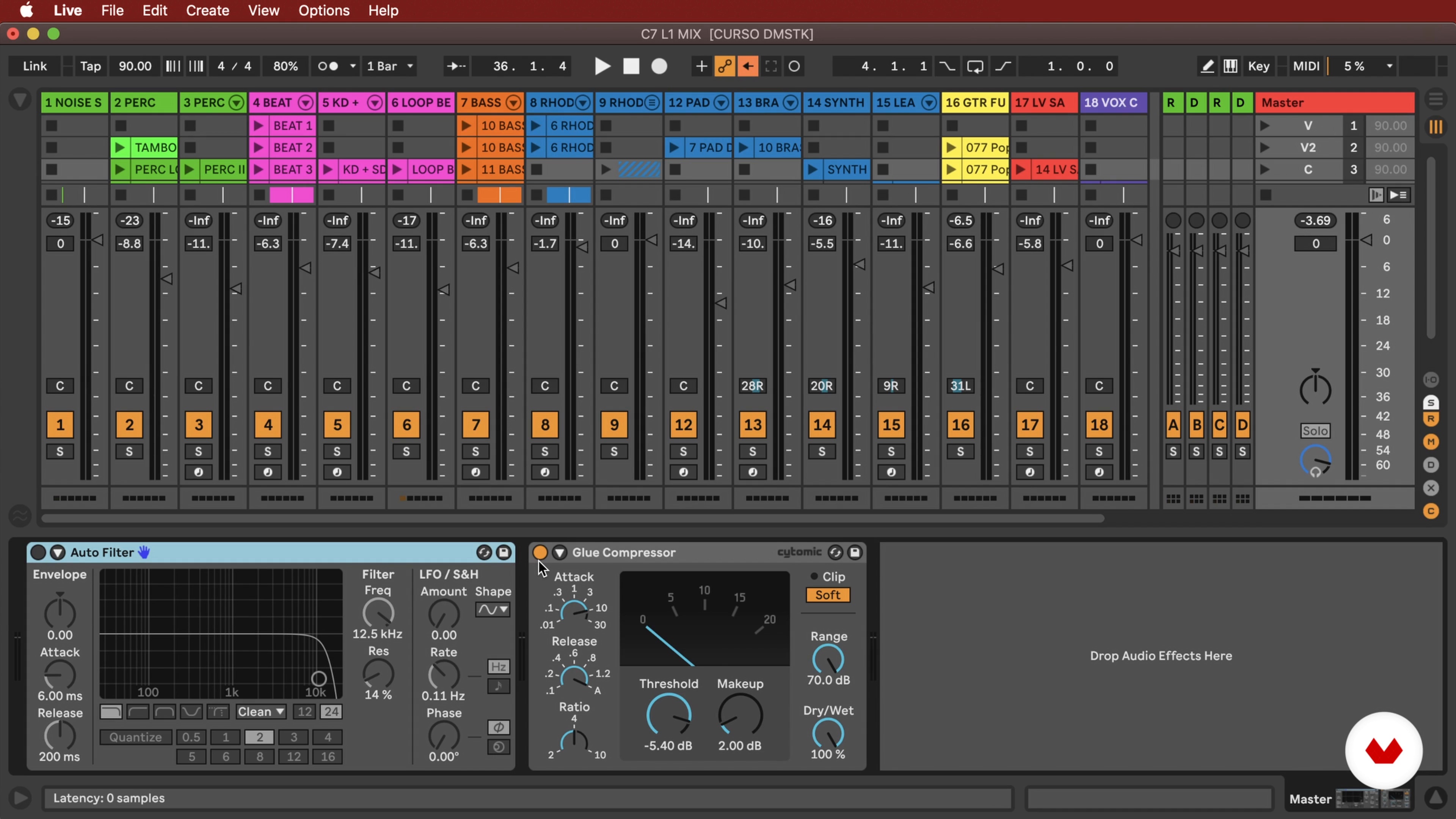This screenshot has height=819, width=1456.
Task: Solo track 14 SYNTH
Action: tap(822, 452)
